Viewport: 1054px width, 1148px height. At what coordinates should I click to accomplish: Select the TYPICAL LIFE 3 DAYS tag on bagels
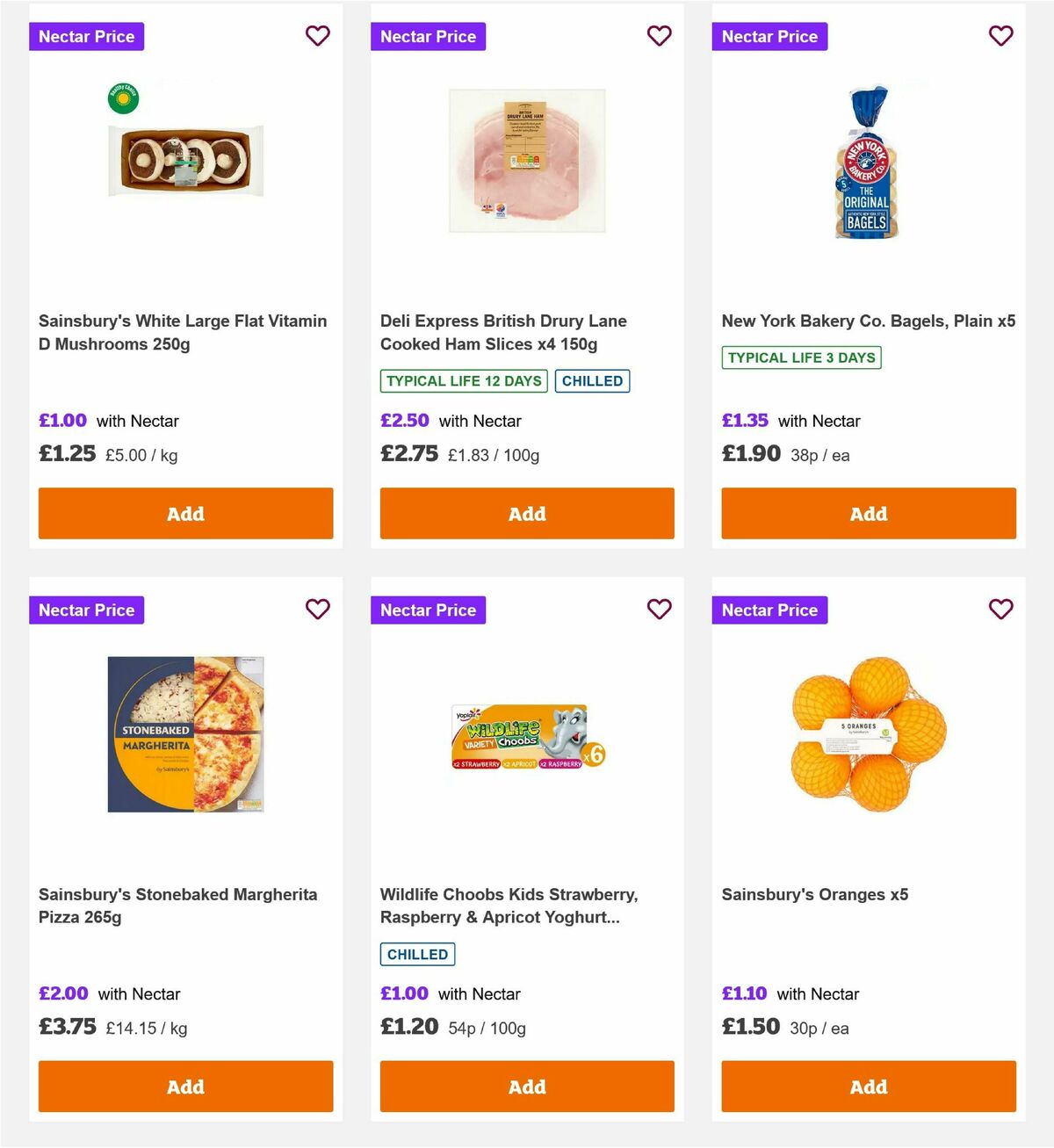(801, 357)
